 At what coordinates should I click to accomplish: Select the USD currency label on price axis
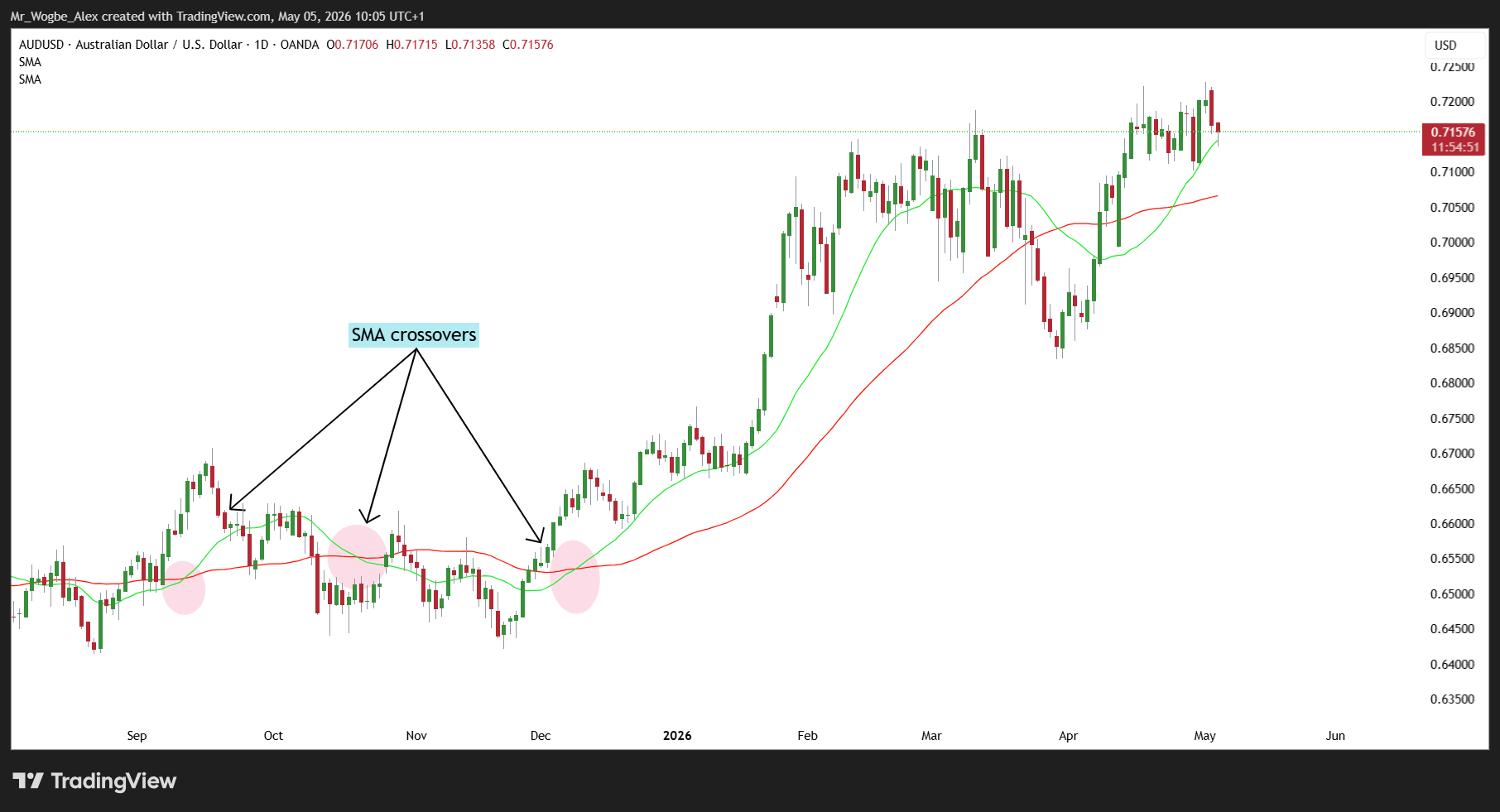click(1445, 46)
